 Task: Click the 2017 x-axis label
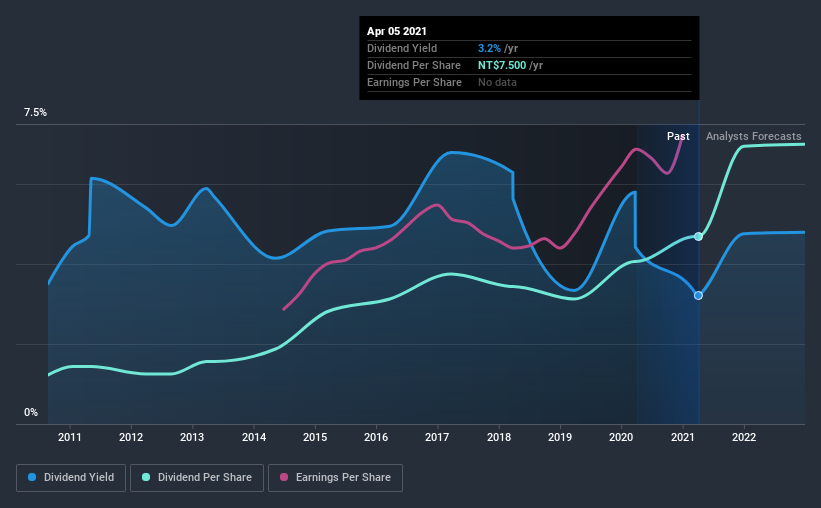coord(437,437)
